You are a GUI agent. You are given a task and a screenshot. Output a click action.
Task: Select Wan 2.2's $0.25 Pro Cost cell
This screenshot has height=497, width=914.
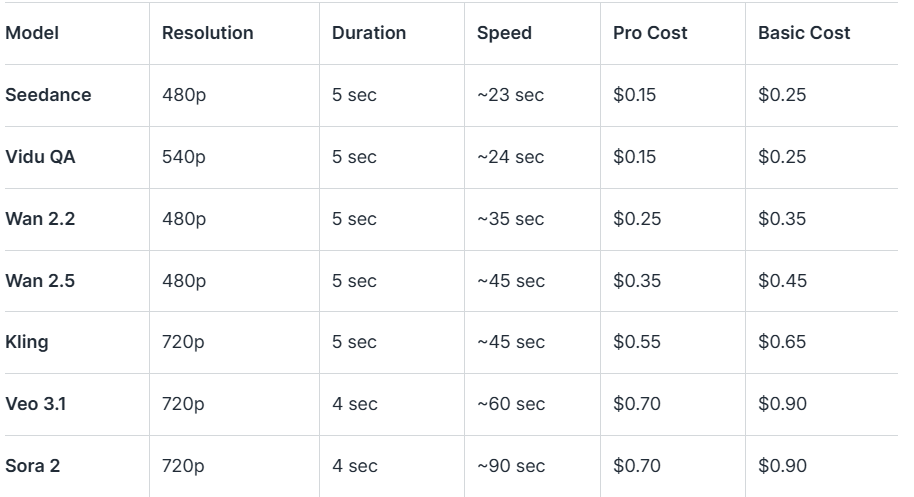tap(637, 219)
